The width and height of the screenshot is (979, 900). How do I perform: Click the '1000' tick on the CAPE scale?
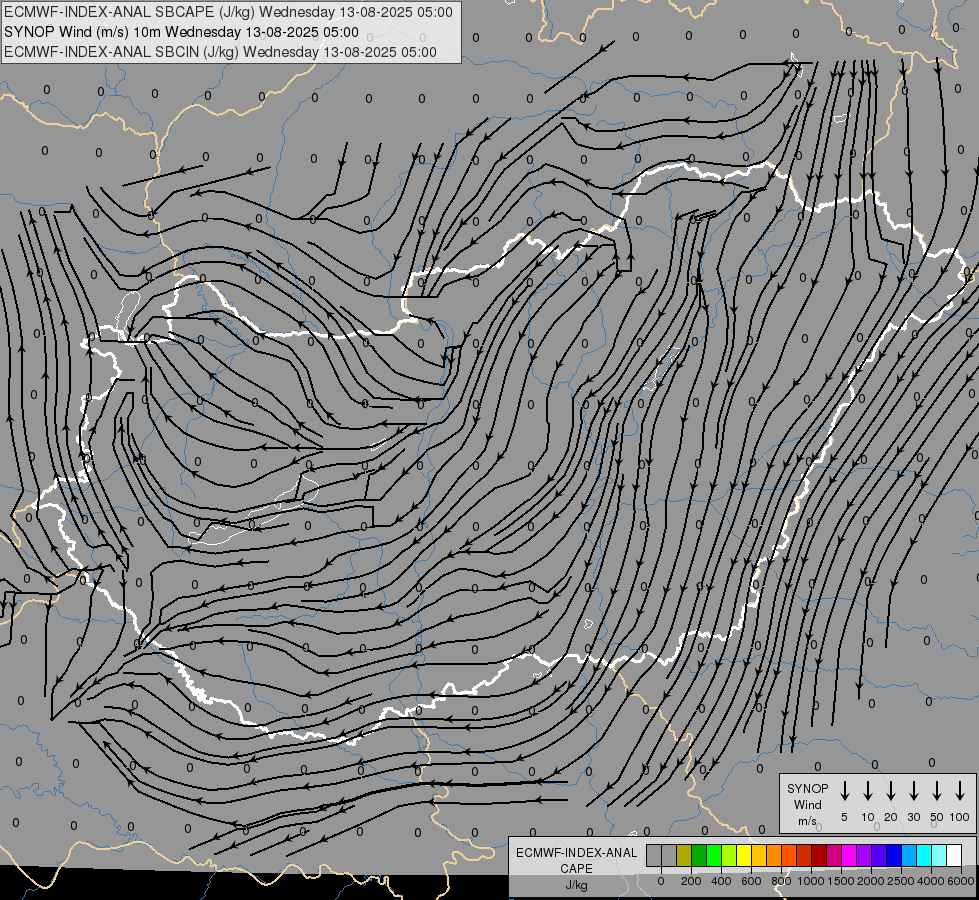pyautogui.click(x=811, y=881)
